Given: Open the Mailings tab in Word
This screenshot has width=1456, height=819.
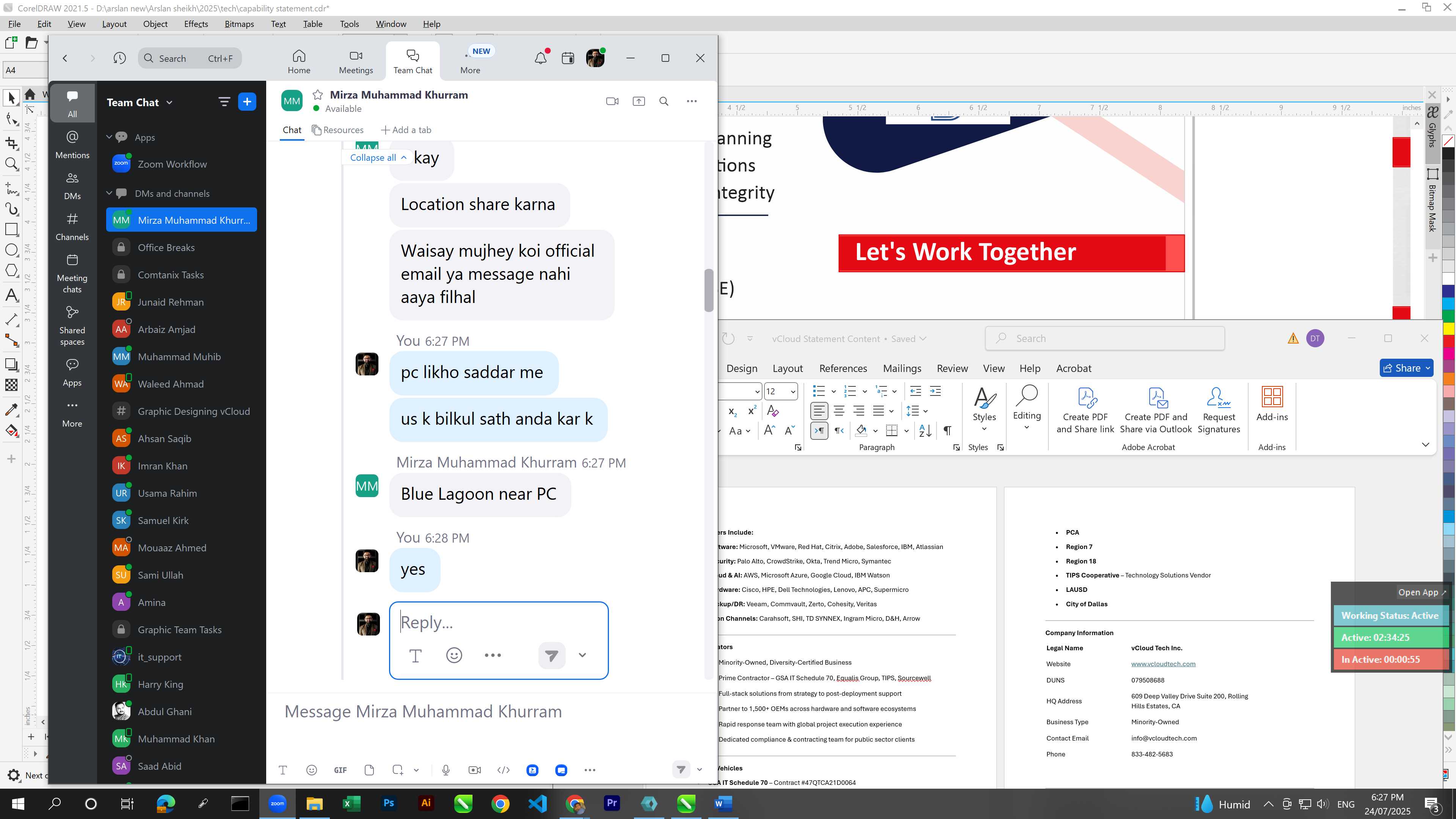Looking at the screenshot, I should 902,369.
